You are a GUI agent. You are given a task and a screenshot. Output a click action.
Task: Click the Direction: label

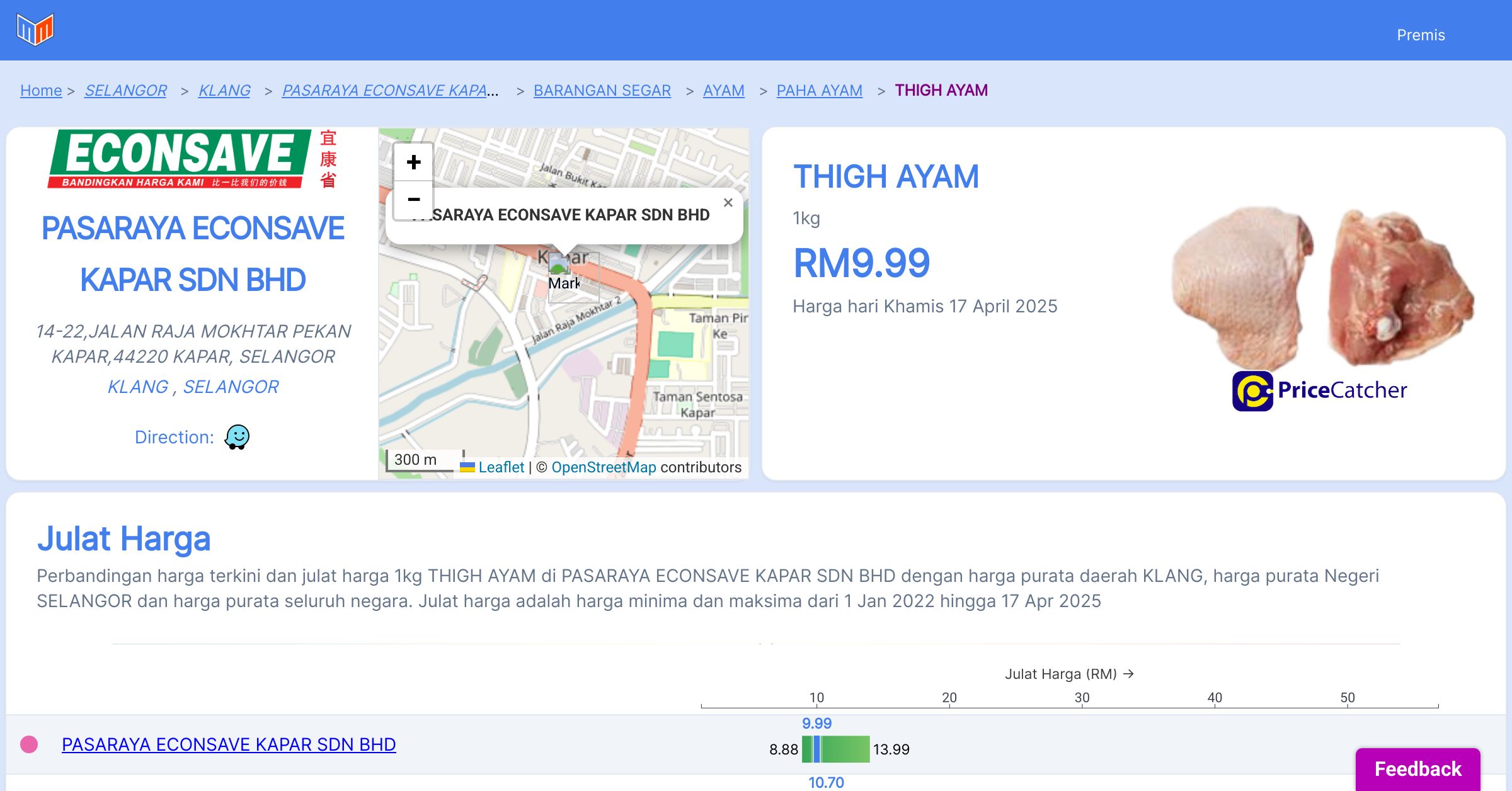(175, 437)
